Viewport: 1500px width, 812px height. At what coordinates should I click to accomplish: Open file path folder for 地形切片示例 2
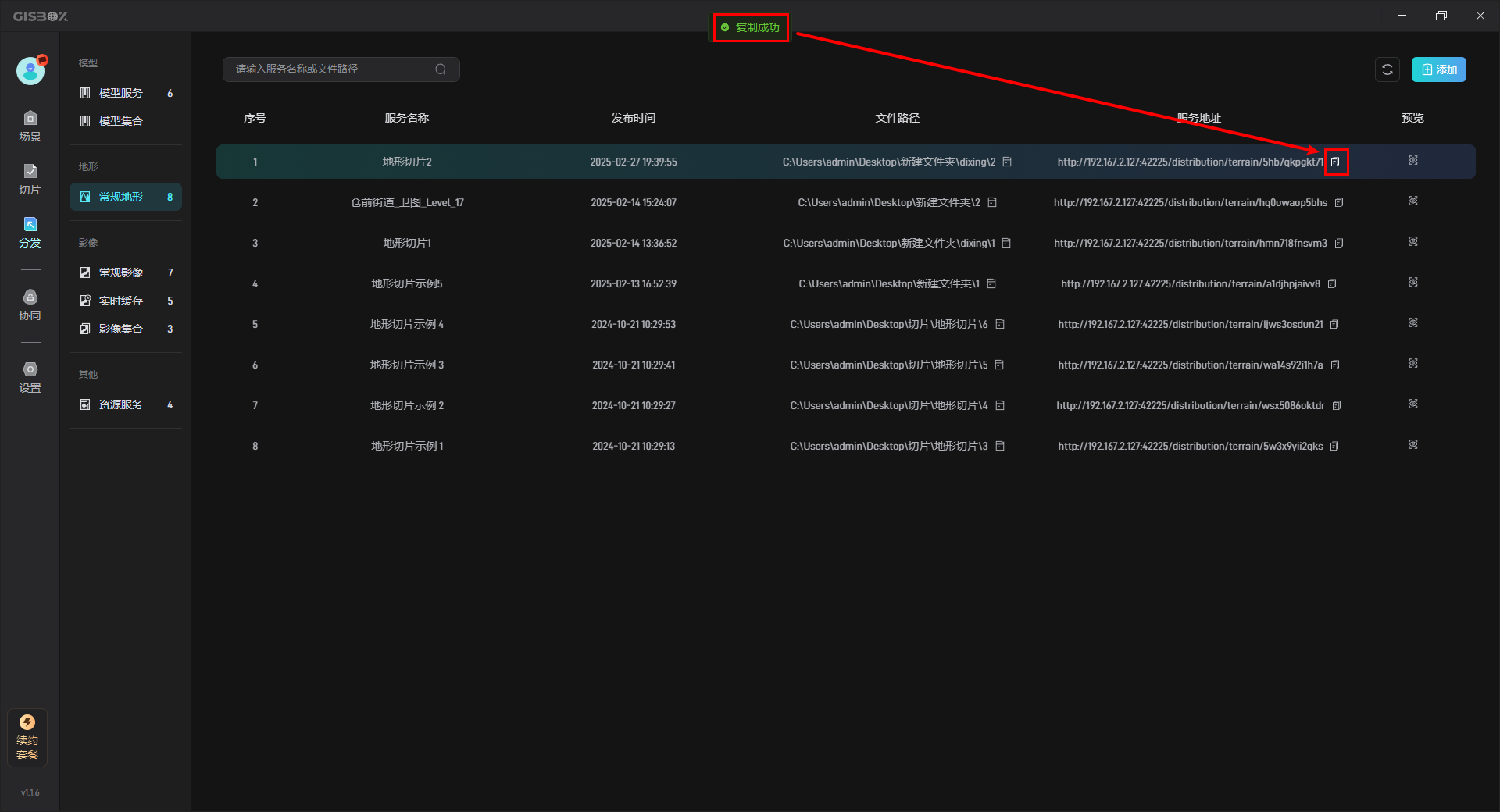(1000, 405)
